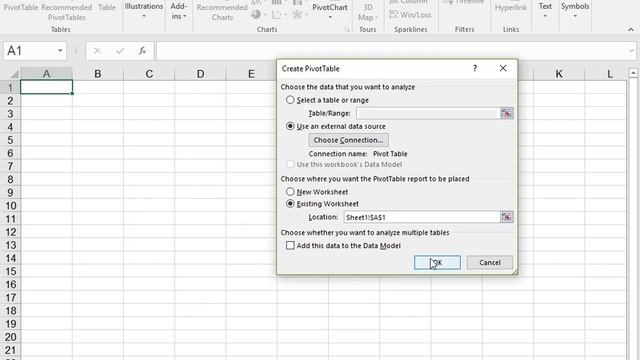Click the Location input field
The image size is (640, 360).
tap(422, 217)
